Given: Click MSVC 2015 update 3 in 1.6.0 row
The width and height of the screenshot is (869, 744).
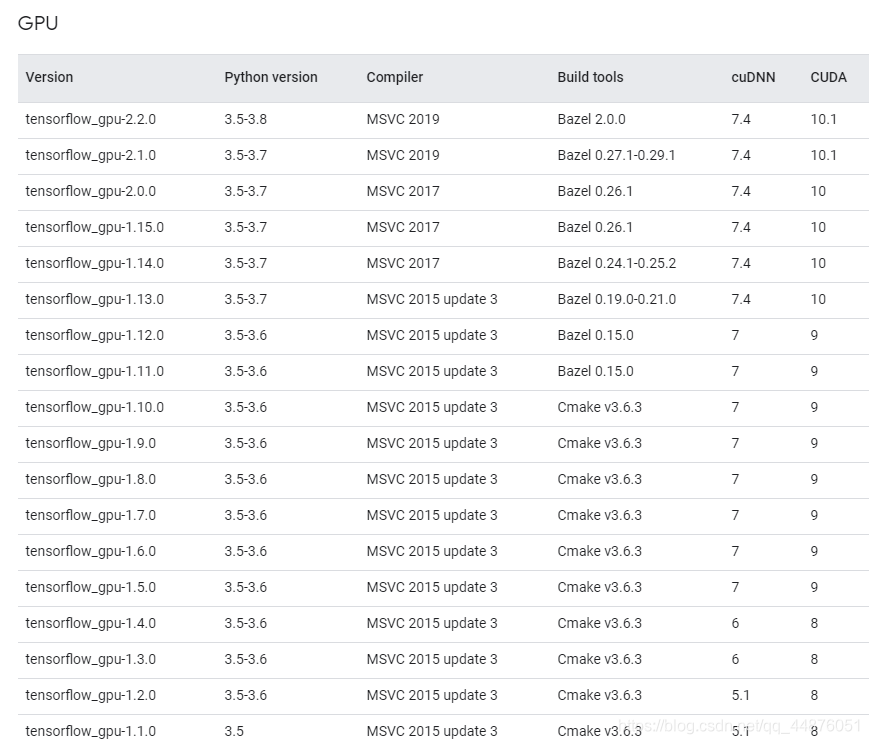Looking at the screenshot, I should coord(432,552).
